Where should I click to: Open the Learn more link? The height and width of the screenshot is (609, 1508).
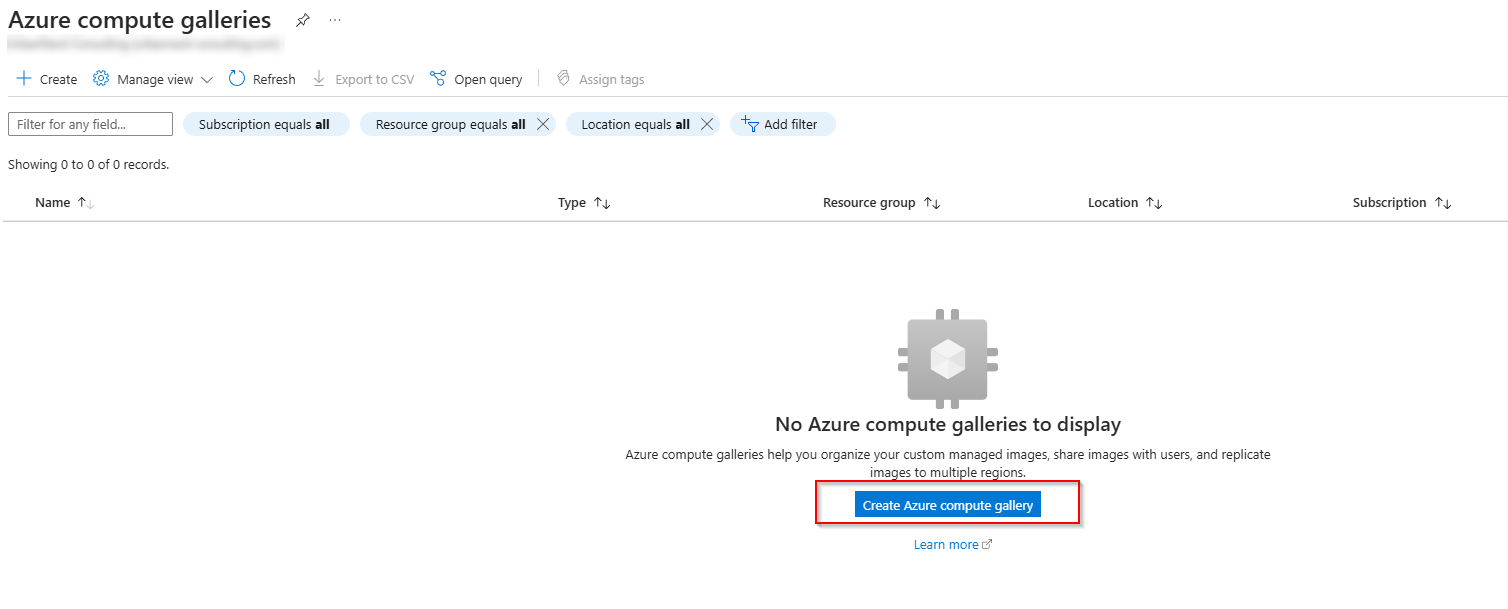946,544
